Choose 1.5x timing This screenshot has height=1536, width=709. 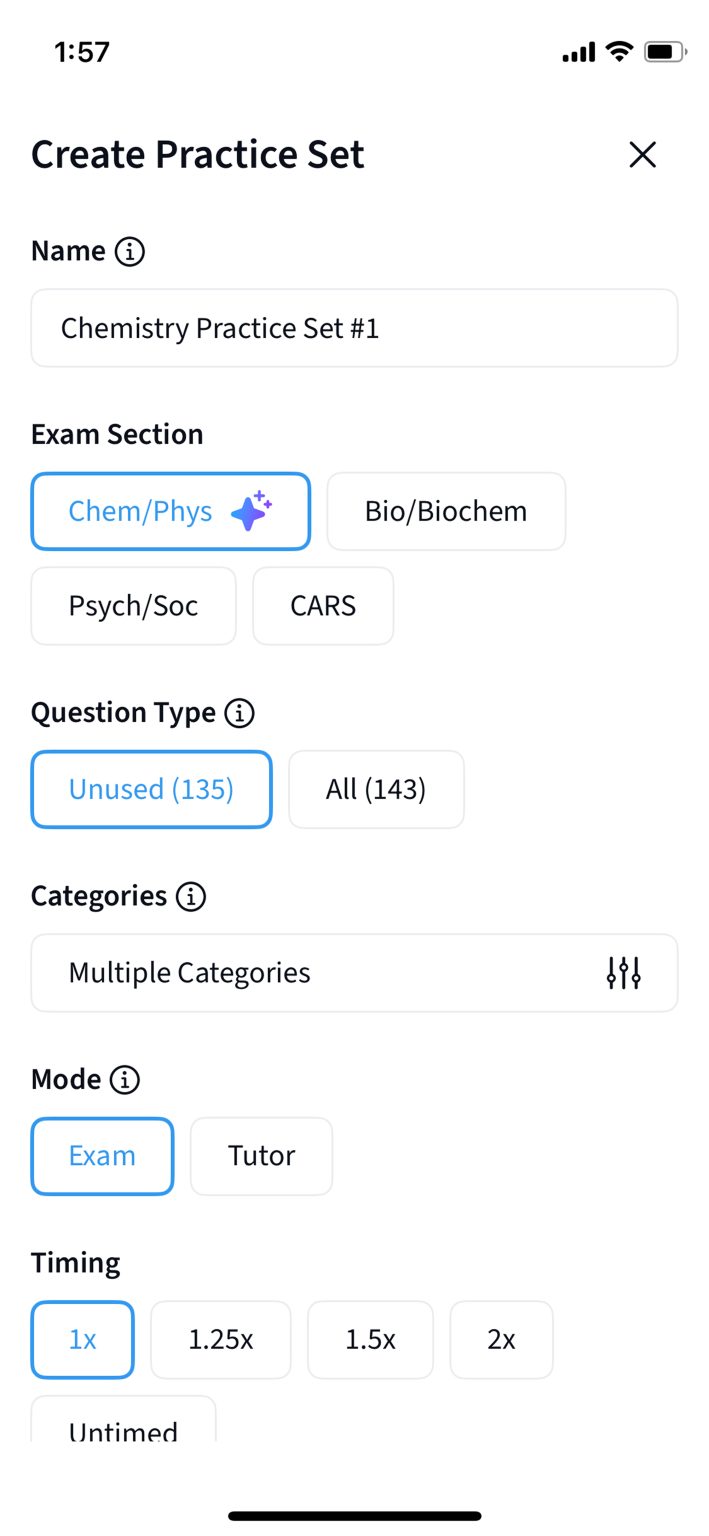click(x=370, y=1340)
